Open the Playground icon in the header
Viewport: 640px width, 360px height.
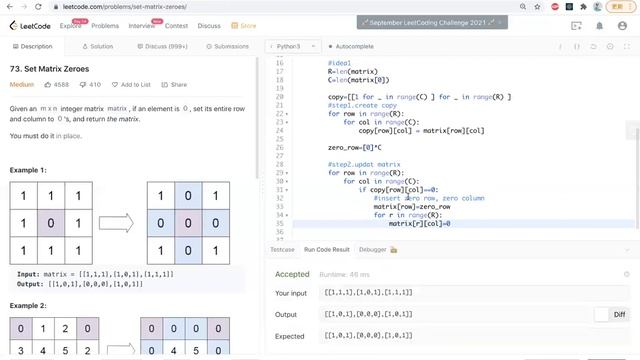point(576,26)
